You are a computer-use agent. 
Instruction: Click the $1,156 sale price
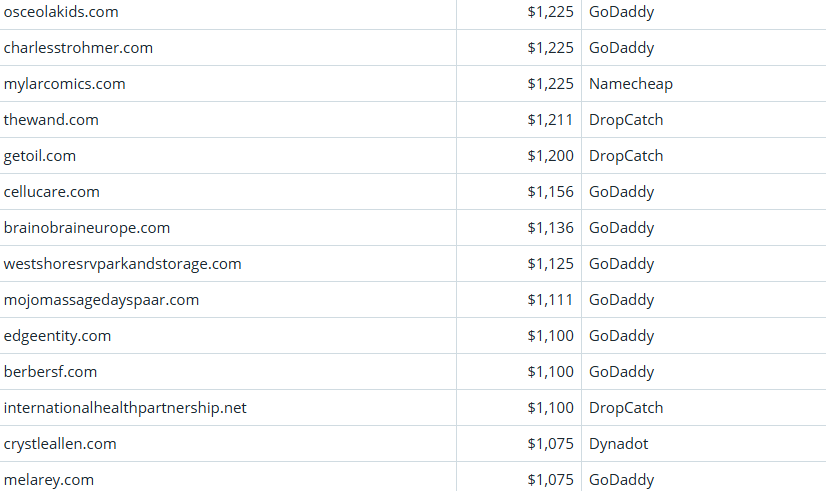550,192
